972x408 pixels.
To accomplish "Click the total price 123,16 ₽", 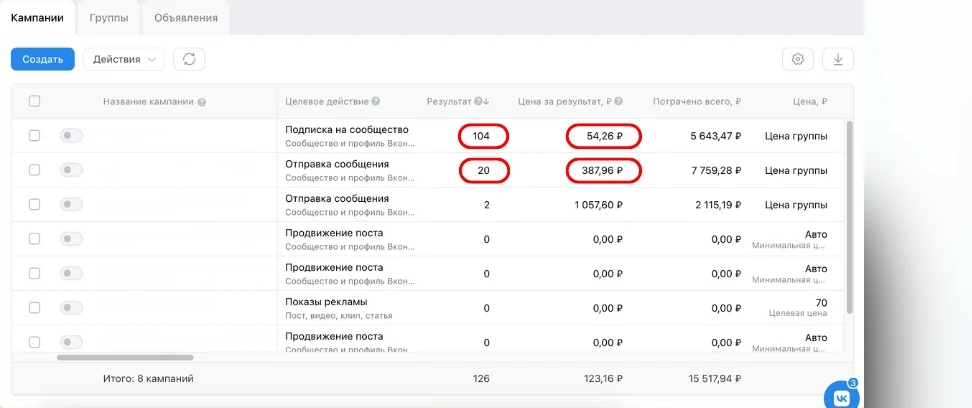I will point(602,378).
